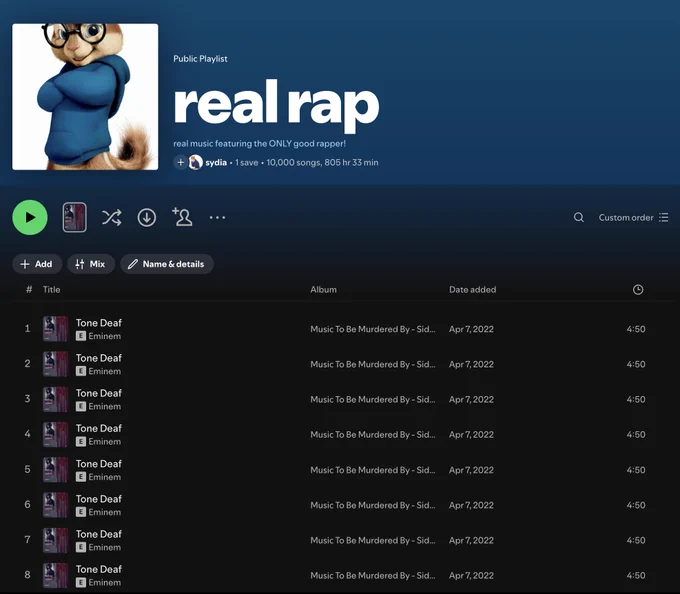
Task: Open the three-dot more options menu
Action: point(217,217)
